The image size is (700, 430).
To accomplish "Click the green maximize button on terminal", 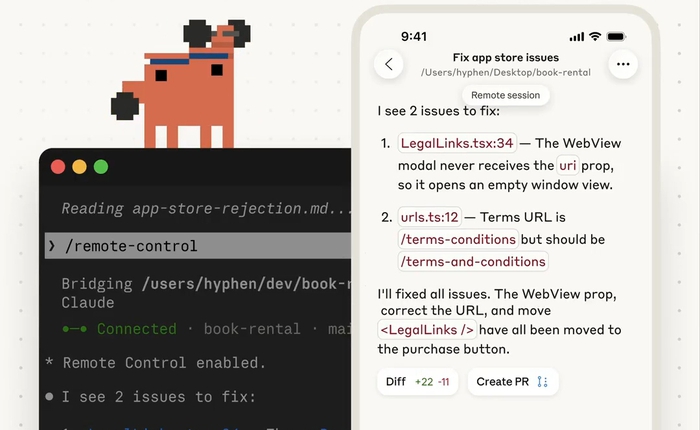I will click(101, 167).
